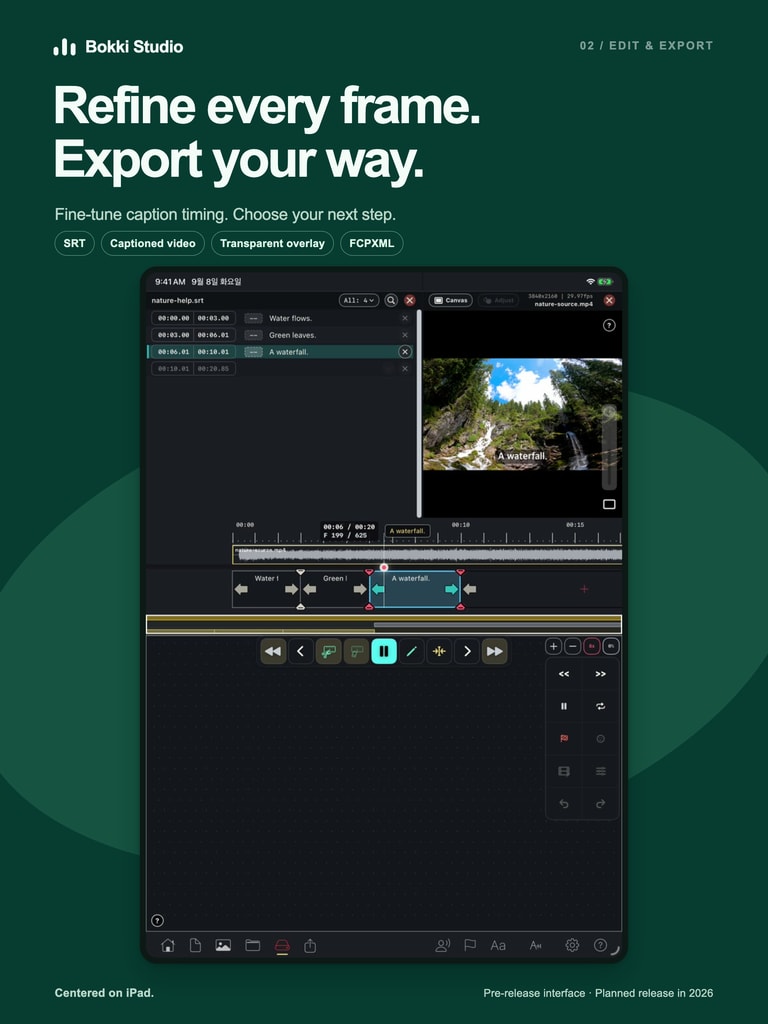
Task: Select the 'Water' caption block on timeline
Action: [x=266, y=589]
